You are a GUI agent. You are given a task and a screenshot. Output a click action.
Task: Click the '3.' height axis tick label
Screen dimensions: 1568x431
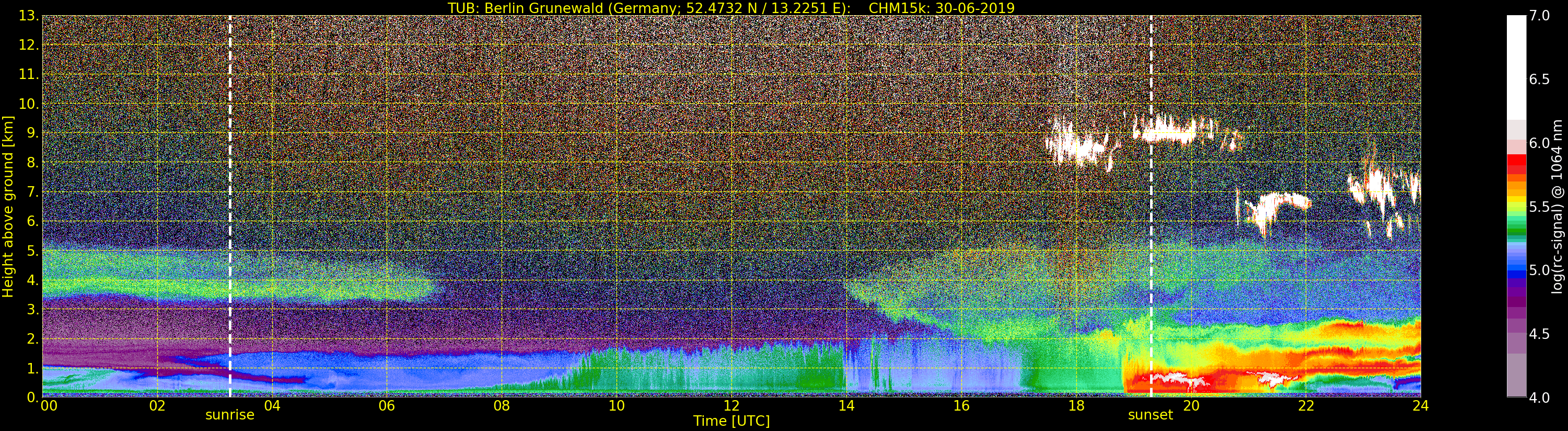[x=33, y=309]
